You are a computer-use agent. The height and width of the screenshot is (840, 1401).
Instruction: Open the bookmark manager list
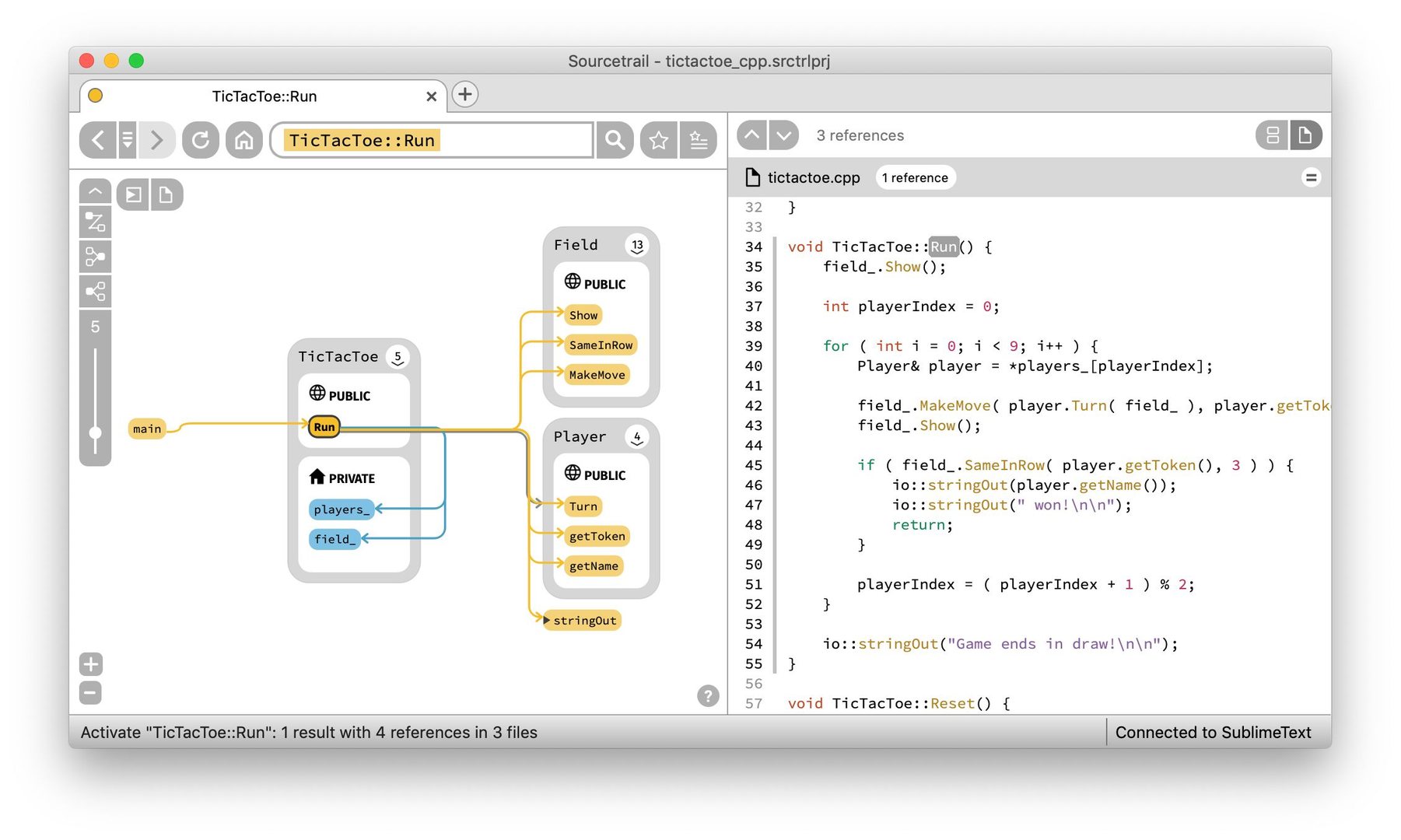[698, 140]
